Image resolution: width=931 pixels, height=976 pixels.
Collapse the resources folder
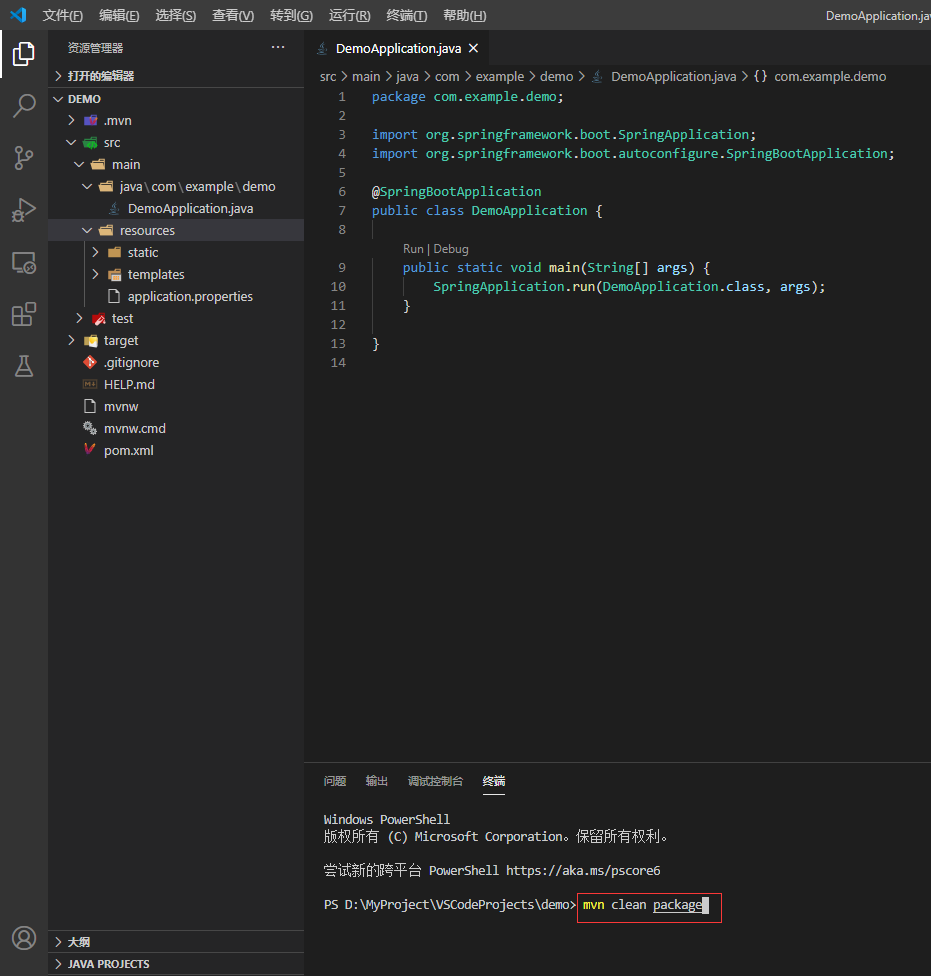pos(86,230)
